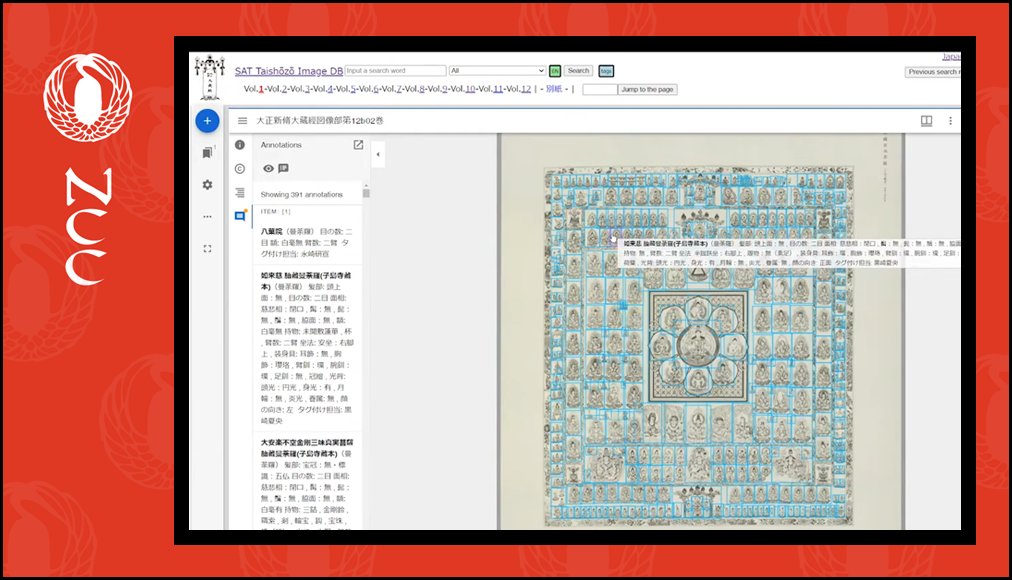The image size is (1012, 580).
Task: Select the annotations panel icon
Action: coord(240,216)
